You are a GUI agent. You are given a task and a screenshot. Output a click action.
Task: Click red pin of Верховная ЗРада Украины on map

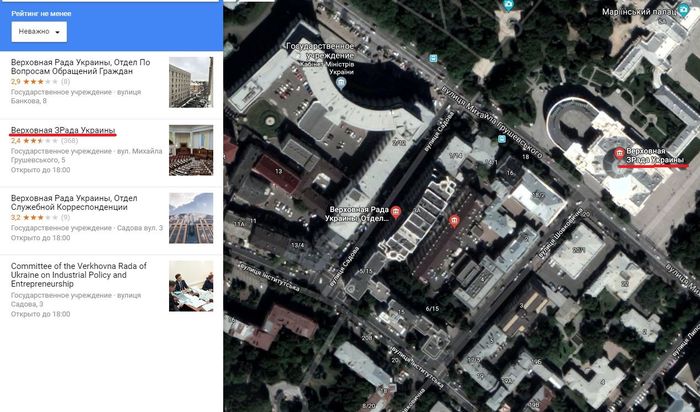point(620,153)
